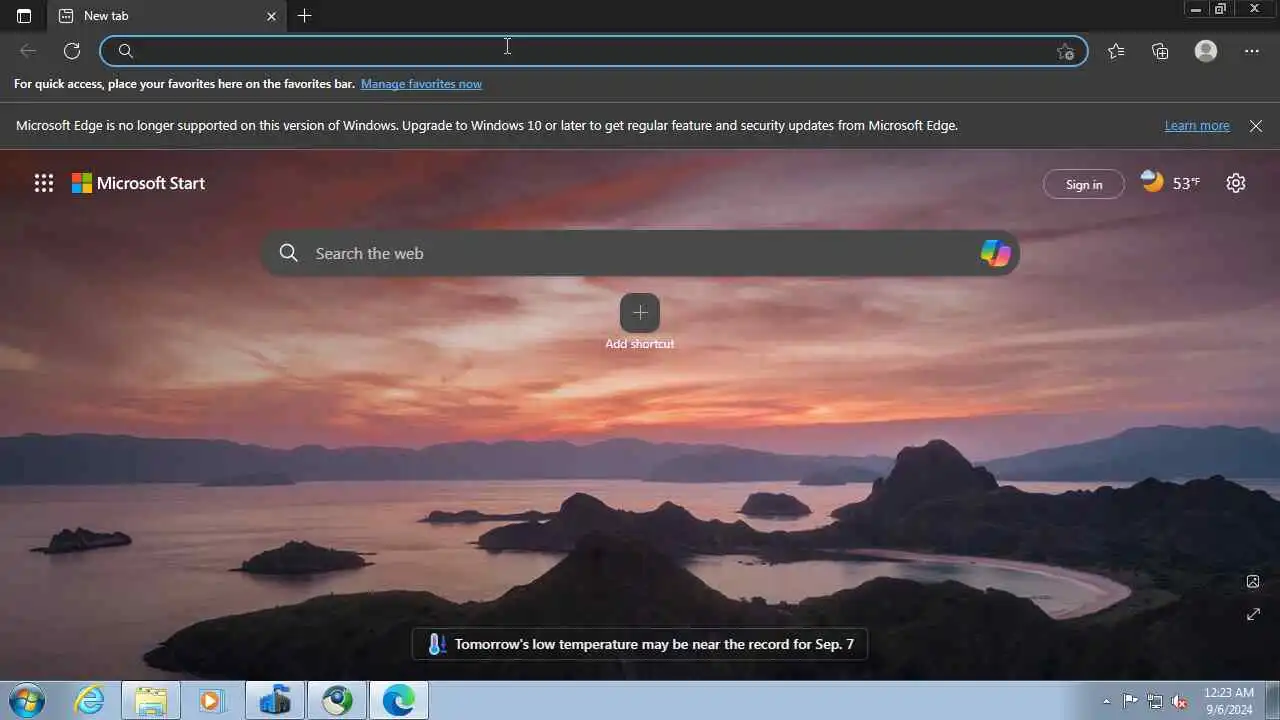View the 53°F temperature details

pos(1186,183)
